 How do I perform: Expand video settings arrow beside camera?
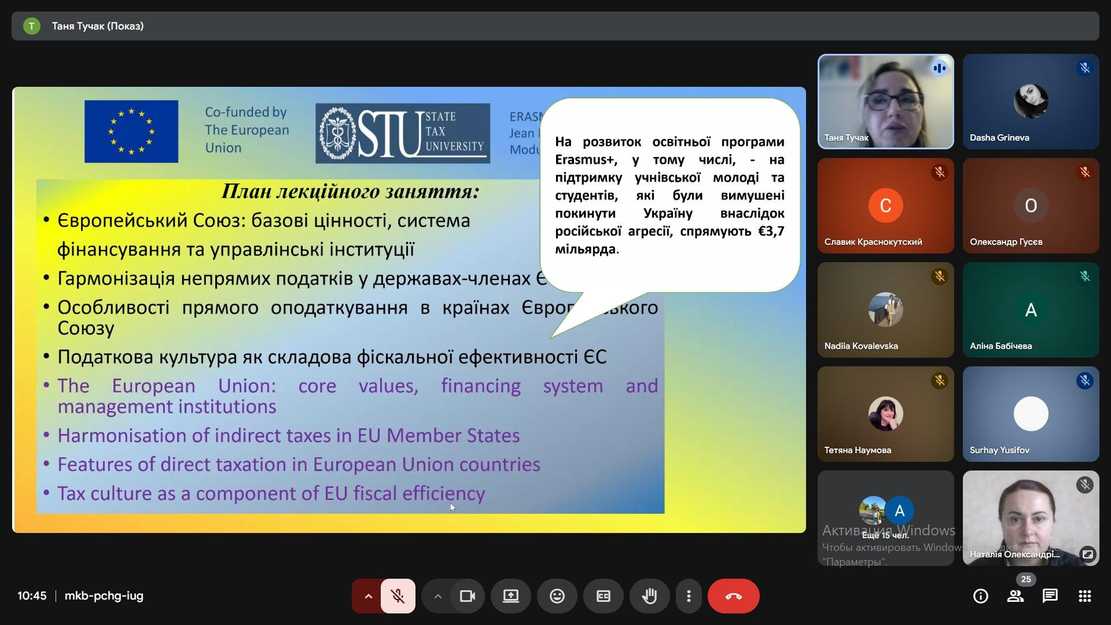(x=437, y=596)
